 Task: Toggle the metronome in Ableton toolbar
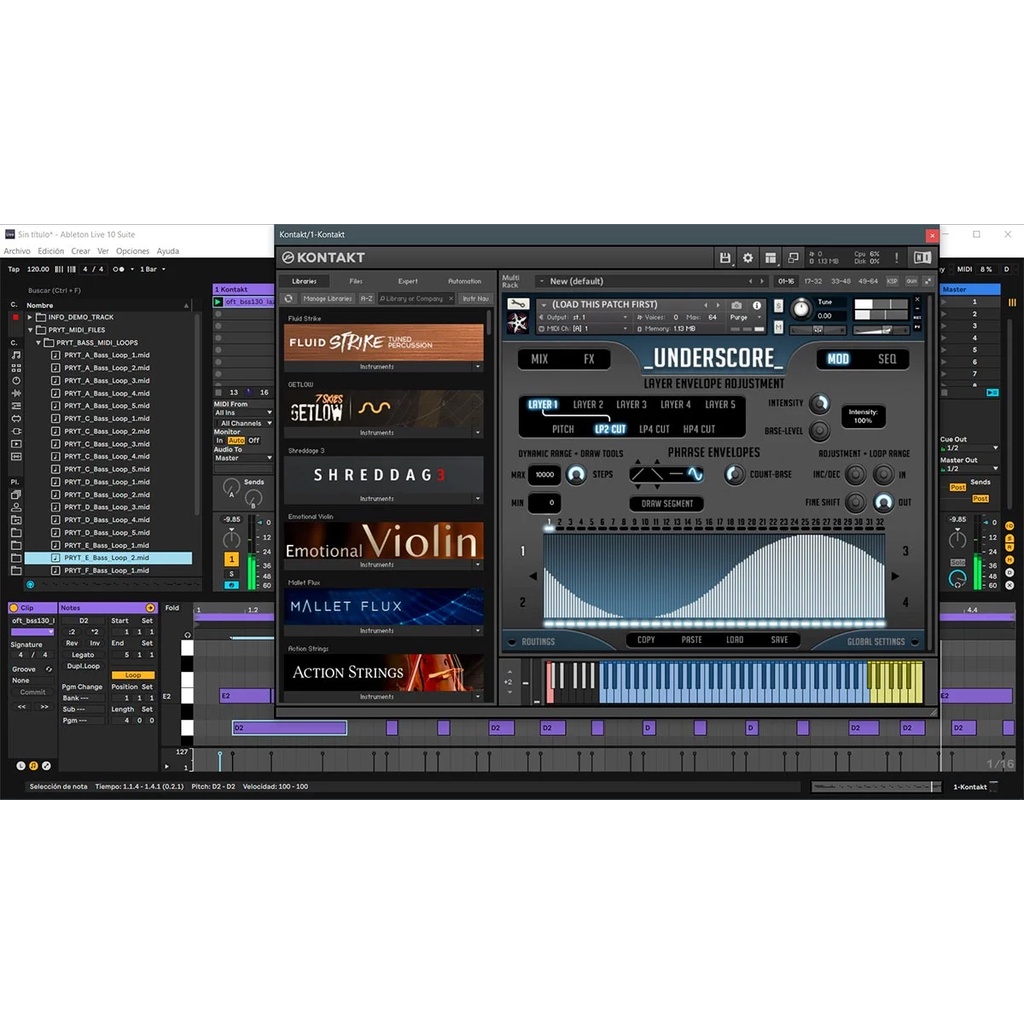point(118,269)
